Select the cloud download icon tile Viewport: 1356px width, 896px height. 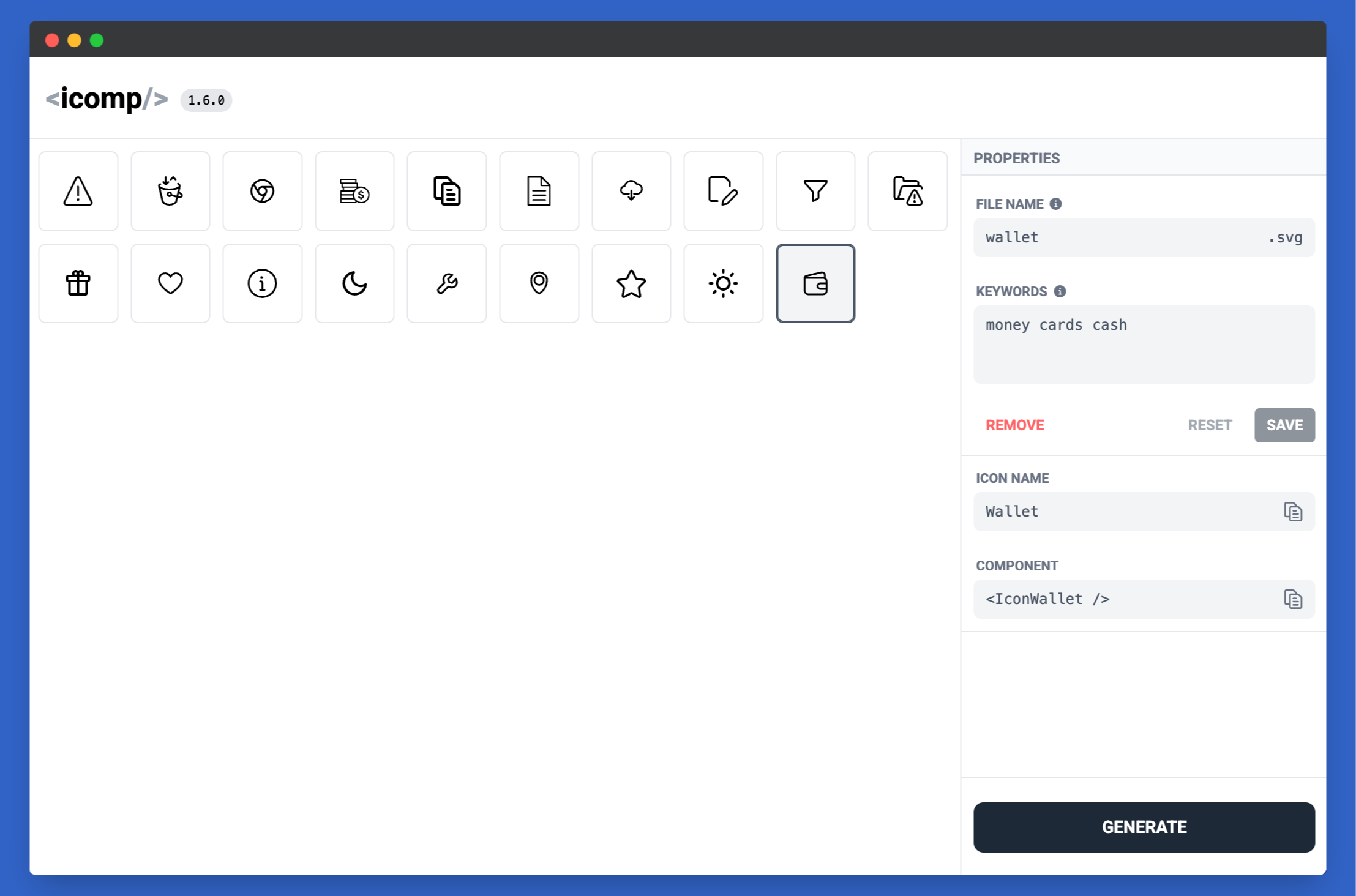tap(631, 191)
